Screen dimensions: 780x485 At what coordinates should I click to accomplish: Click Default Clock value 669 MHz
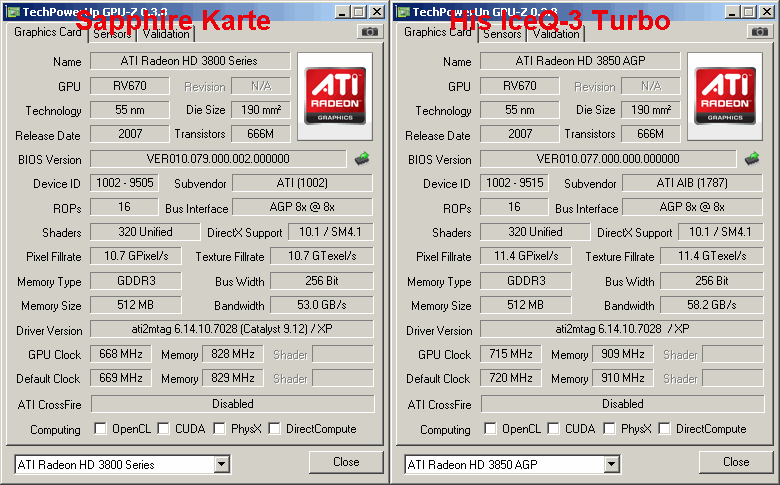120,378
